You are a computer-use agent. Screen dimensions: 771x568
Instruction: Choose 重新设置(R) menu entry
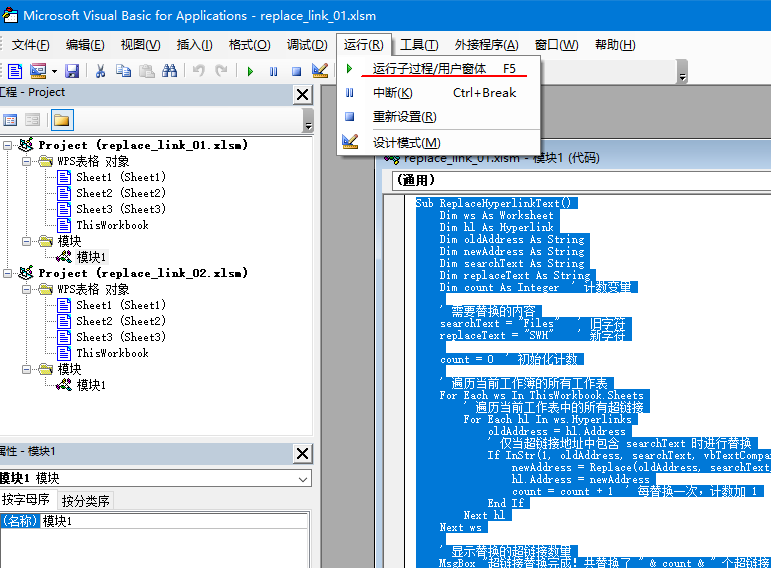coord(438,117)
